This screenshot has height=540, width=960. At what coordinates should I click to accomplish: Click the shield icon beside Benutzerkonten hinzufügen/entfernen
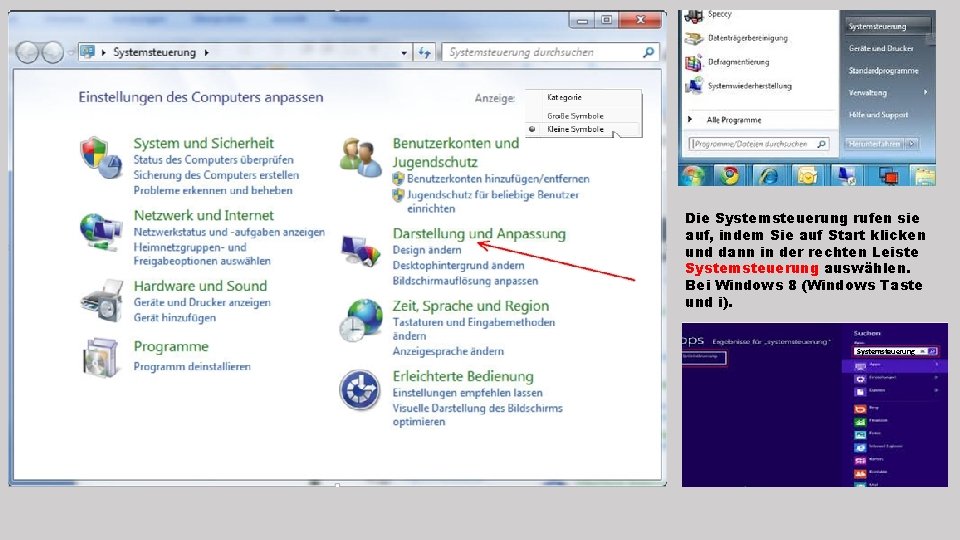tap(399, 179)
